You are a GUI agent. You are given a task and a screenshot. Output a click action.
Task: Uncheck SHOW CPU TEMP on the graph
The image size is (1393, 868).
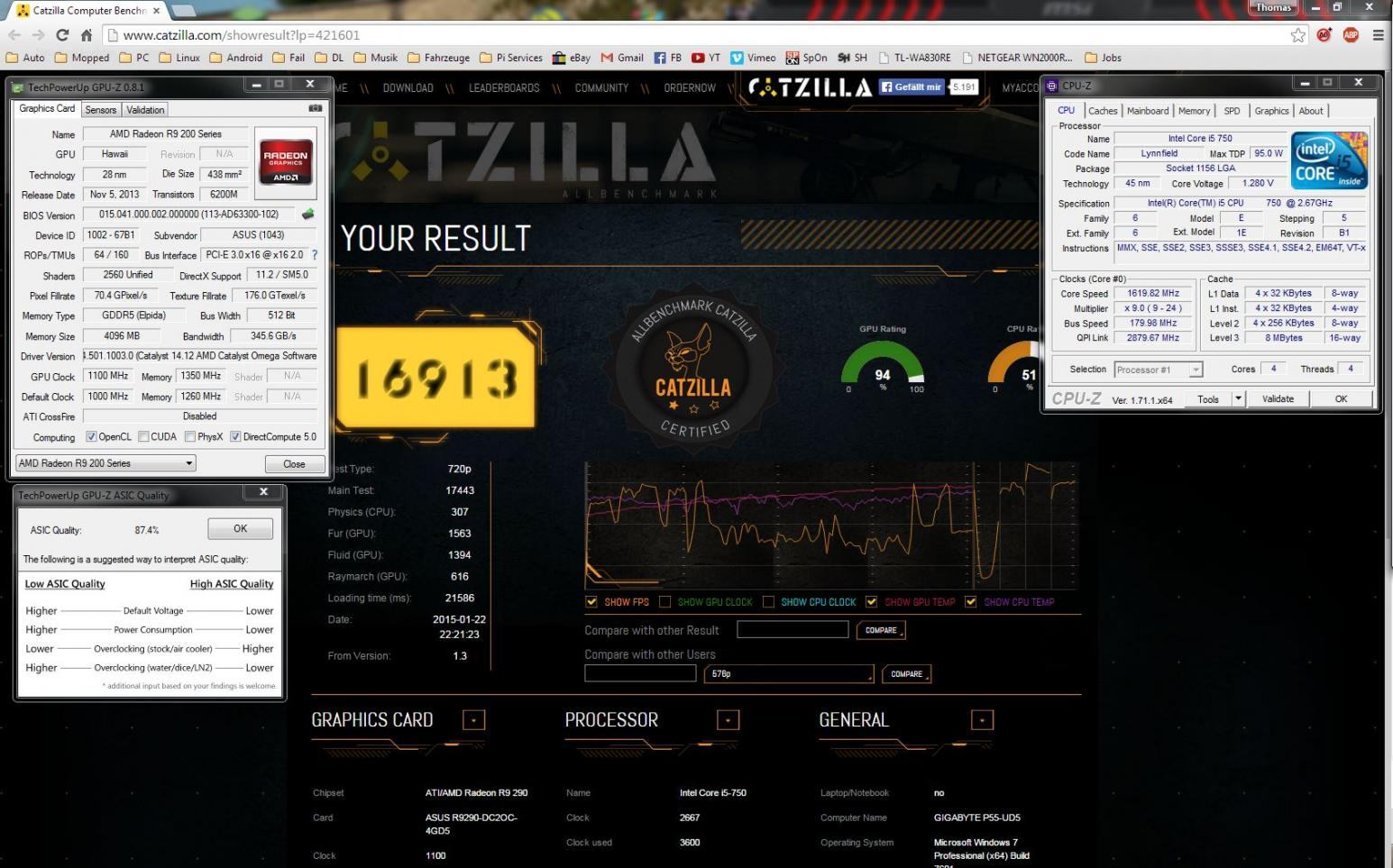[970, 602]
